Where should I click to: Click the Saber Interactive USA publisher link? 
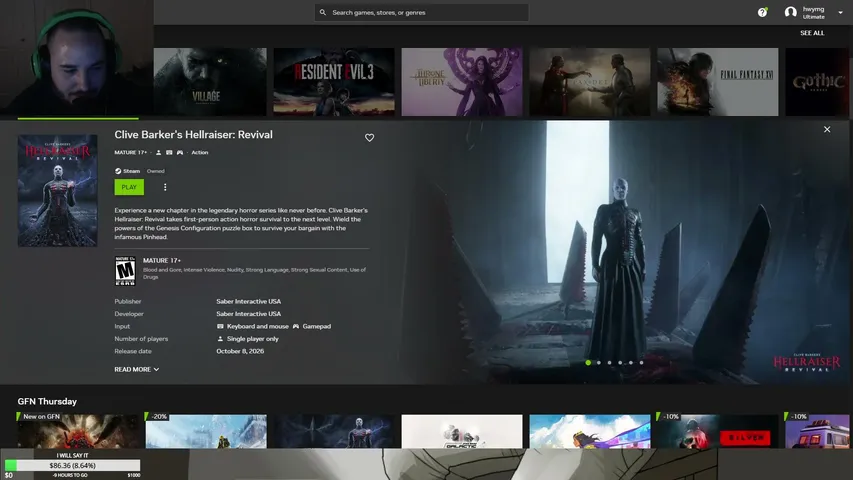249,301
